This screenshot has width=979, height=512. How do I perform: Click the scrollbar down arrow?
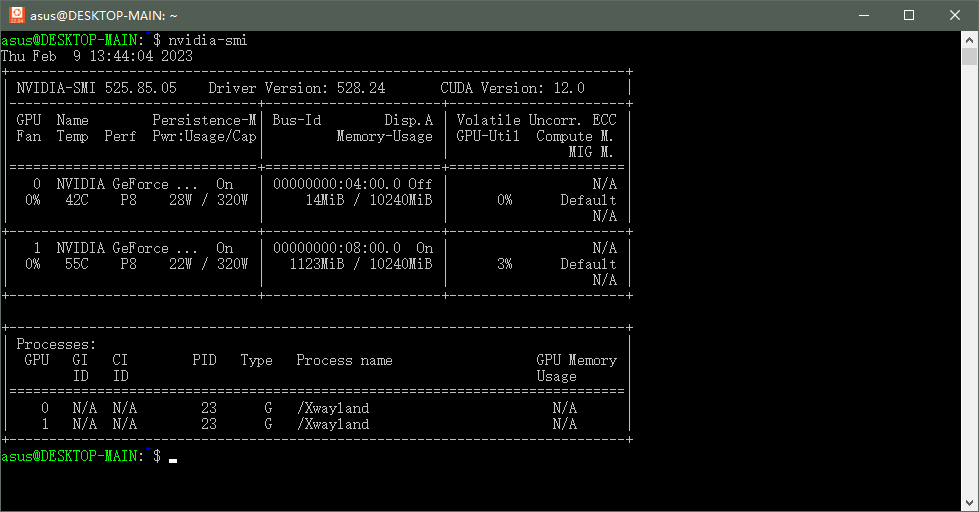[x=969, y=503]
